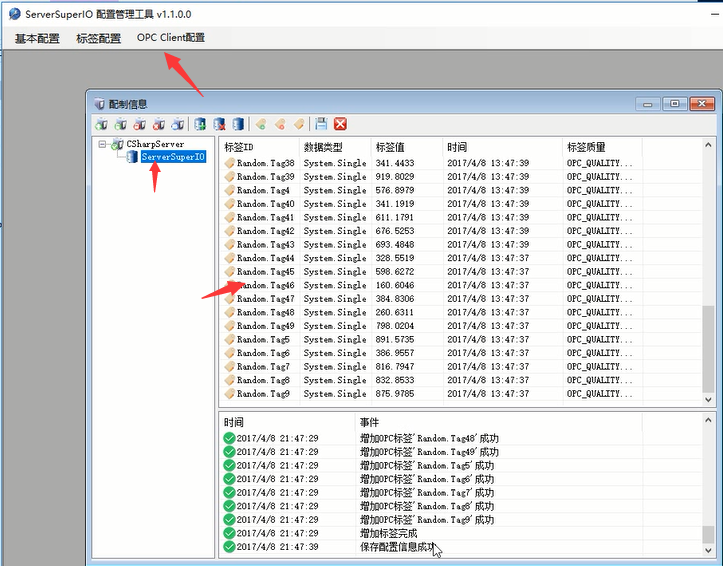This screenshot has height=566, width=723.
Task: Click the green check icon of 保存配置信息成功 entry
Action: pos(229,547)
